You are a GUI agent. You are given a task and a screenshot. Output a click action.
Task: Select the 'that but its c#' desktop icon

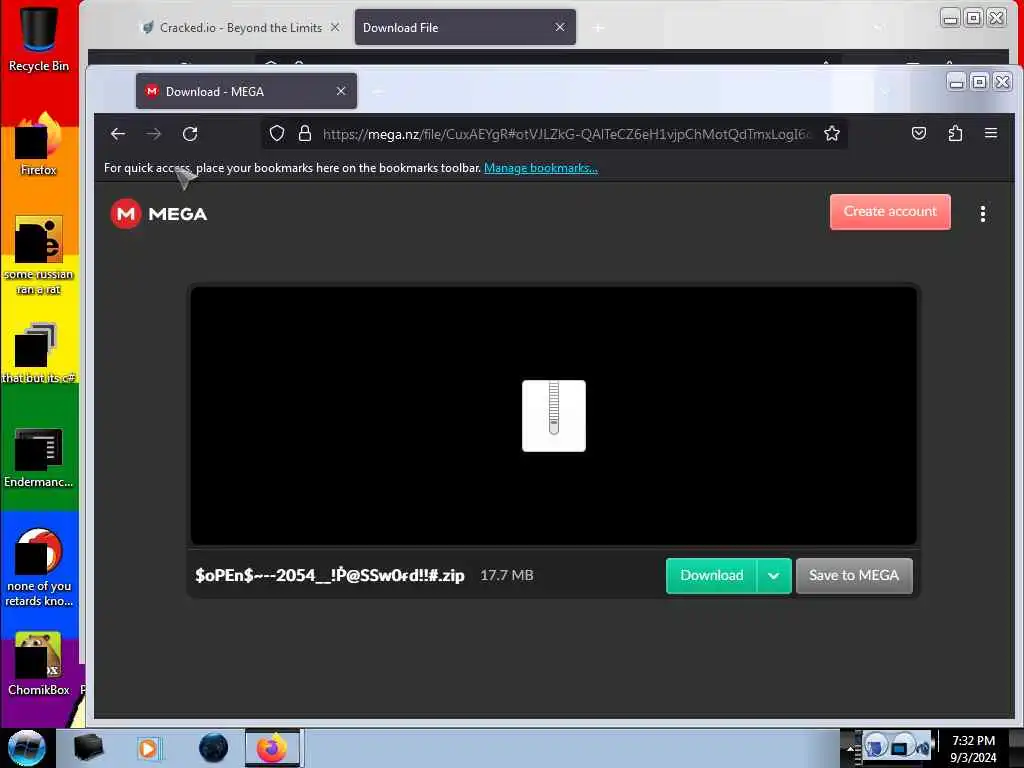39,353
